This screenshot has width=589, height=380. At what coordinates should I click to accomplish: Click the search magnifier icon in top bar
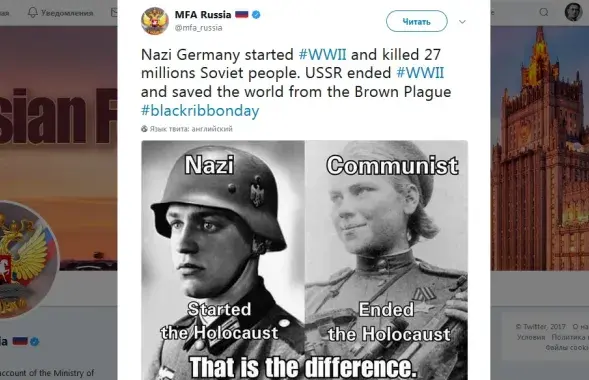click(x=544, y=12)
